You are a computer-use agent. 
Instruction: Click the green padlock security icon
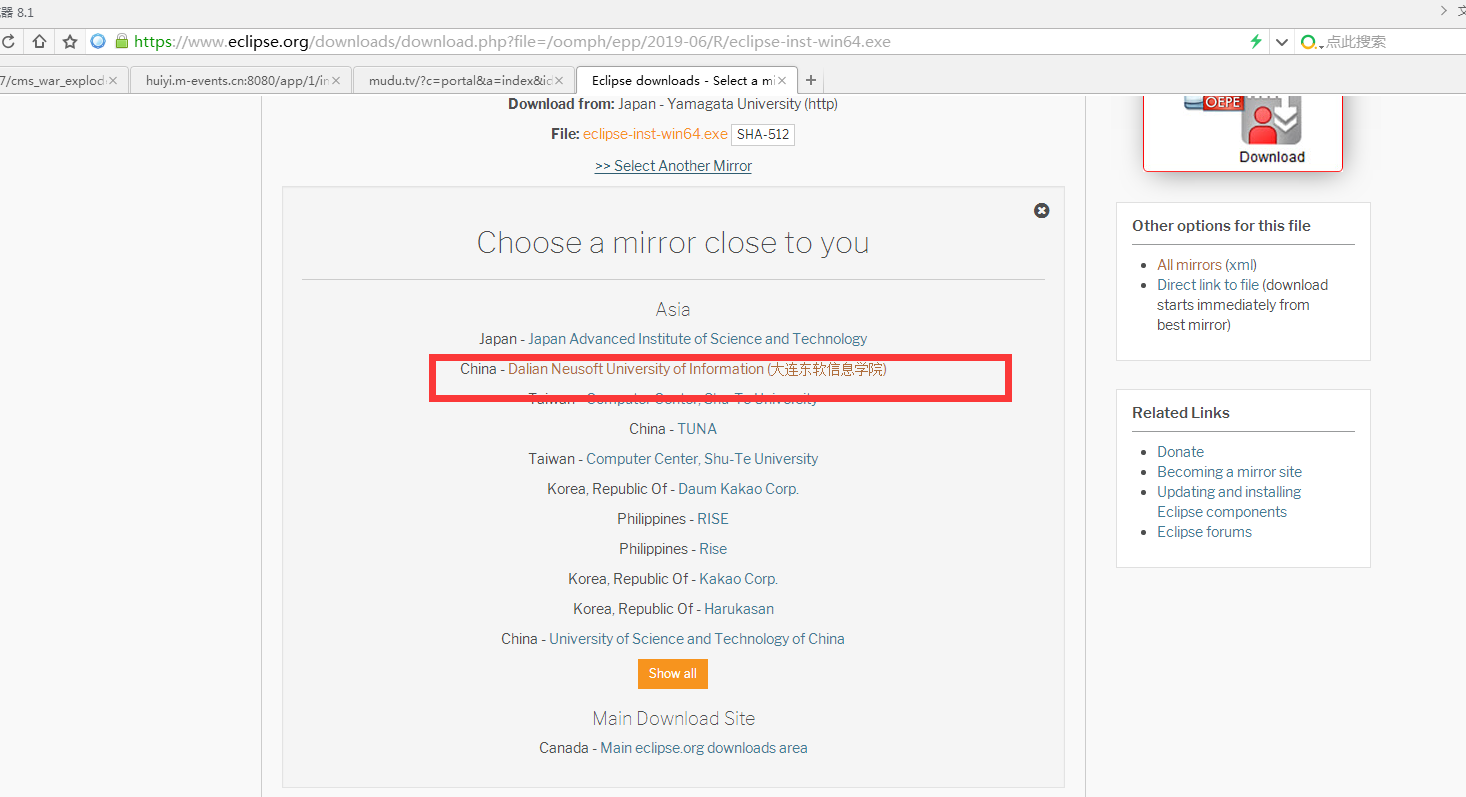[122, 42]
